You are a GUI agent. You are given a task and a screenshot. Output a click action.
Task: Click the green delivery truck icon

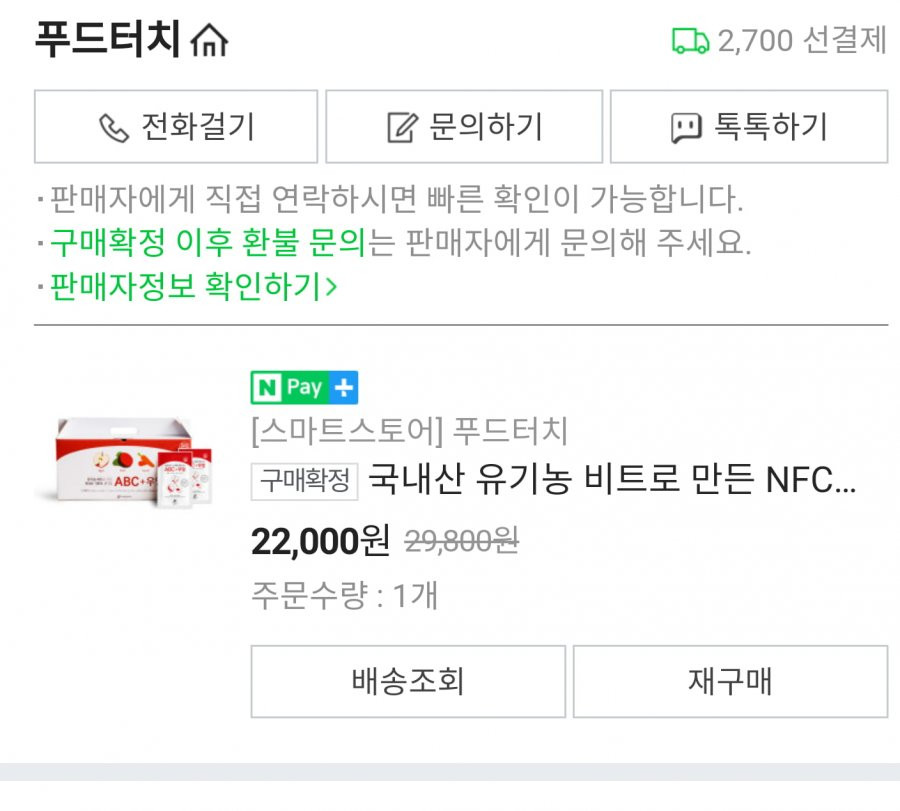(690, 41)
